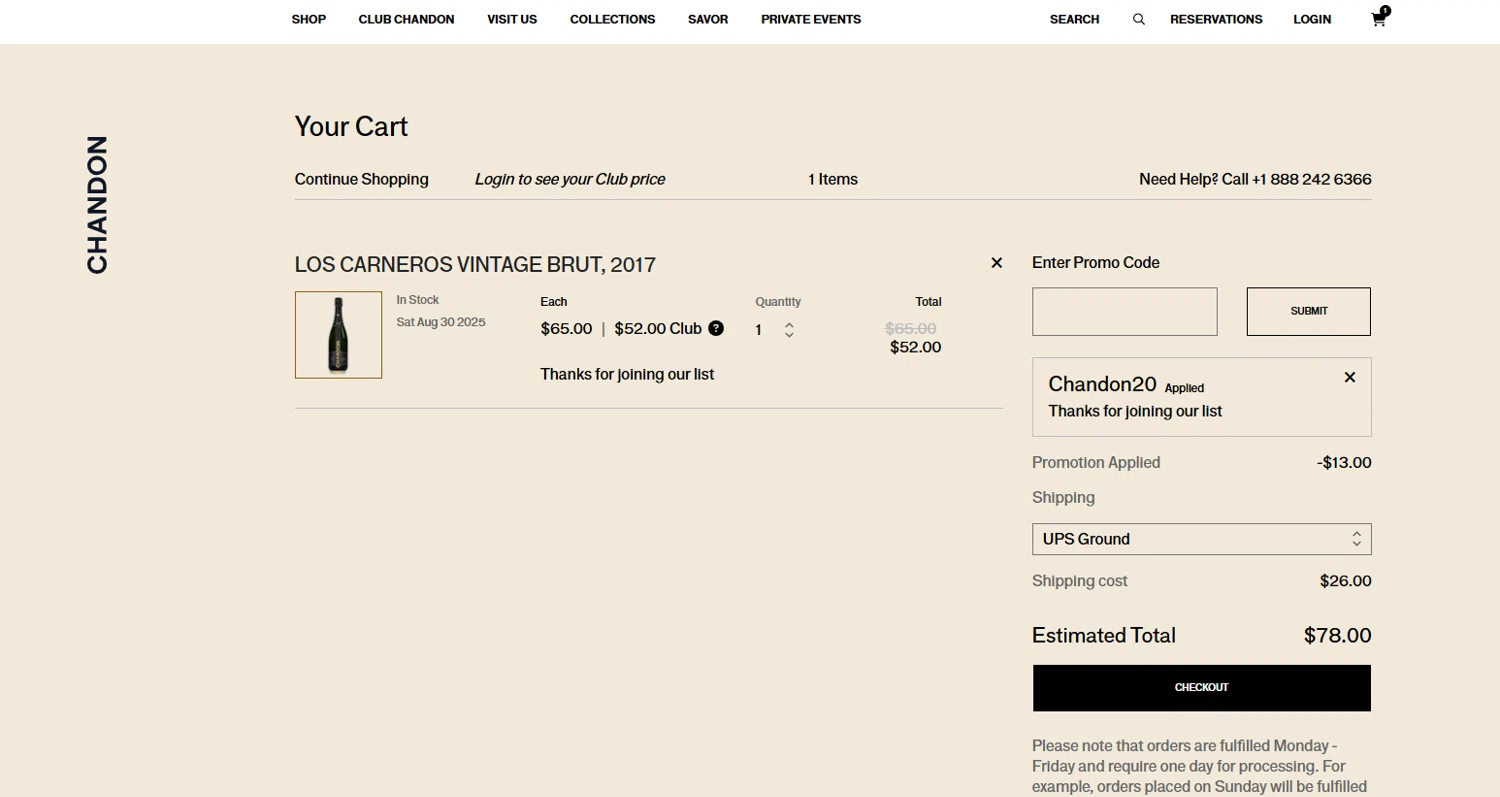This screenshot has width=1500, height=797.
Task: Click Login to see your Club price
Action: tap(570, 179)
